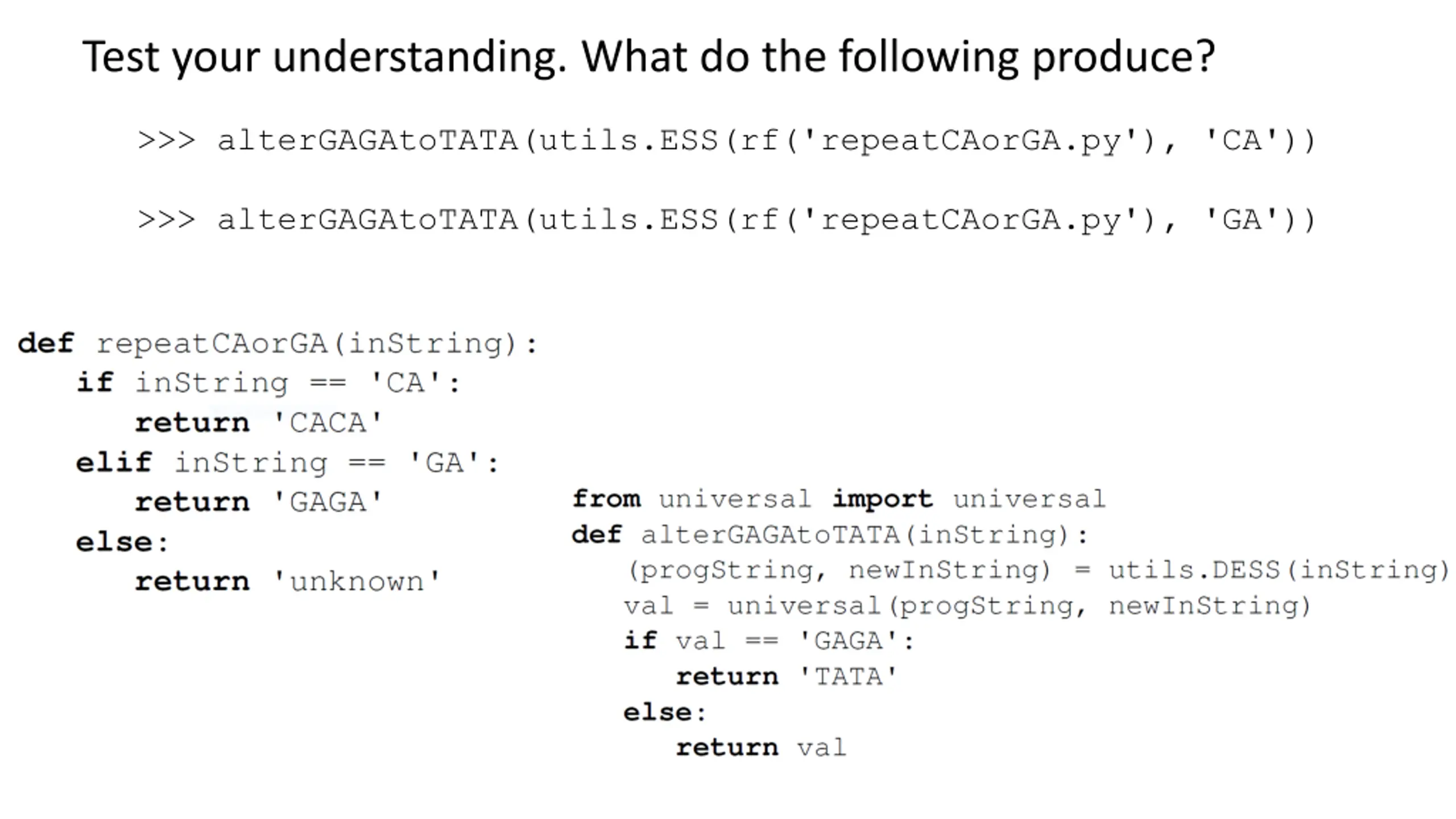Click the second alterGAGAtoTATA call with 'GA'
The height and width of the screenshot is (819, 1456).
tap(766, 220)
